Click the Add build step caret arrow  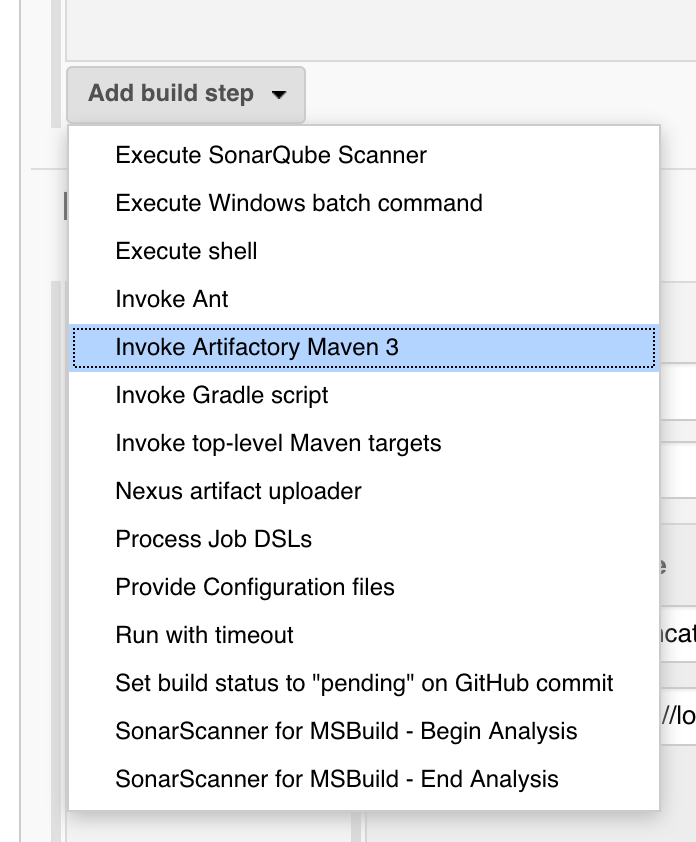pos(279,95)
